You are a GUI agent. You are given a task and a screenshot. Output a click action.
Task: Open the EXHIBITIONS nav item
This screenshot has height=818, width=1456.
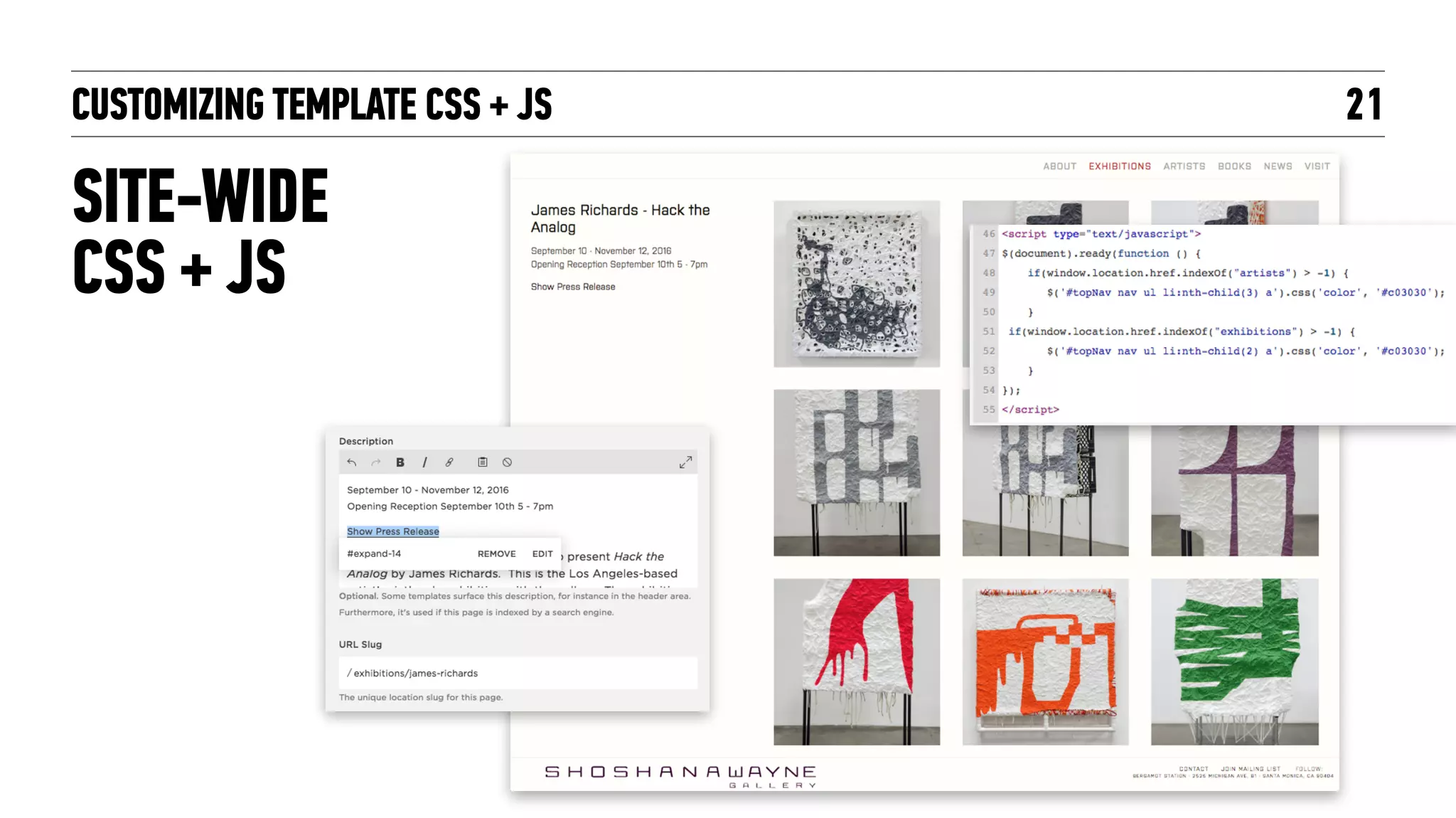coord(1120,166)
